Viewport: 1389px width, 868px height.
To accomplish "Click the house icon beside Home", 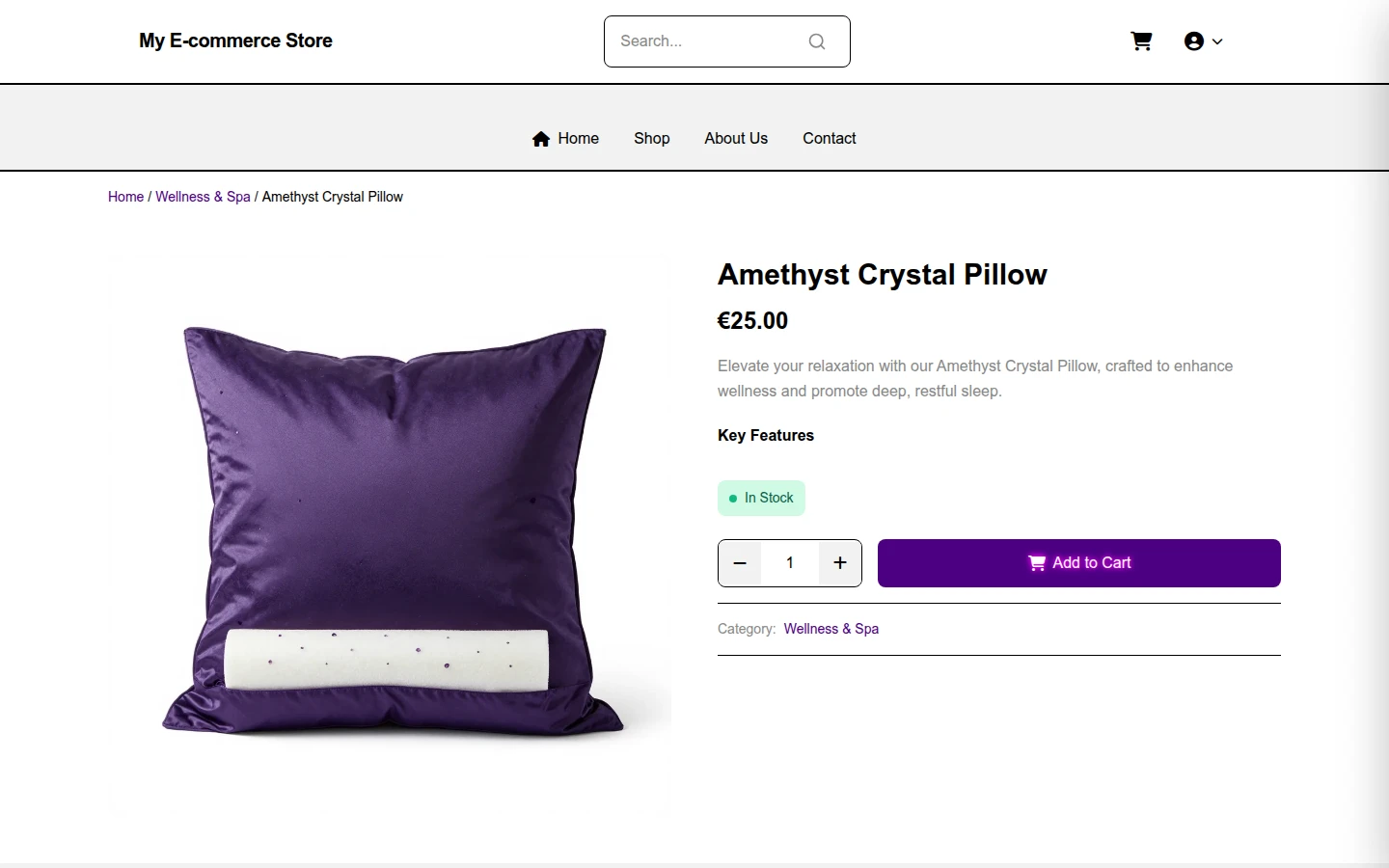I will 541,139.
